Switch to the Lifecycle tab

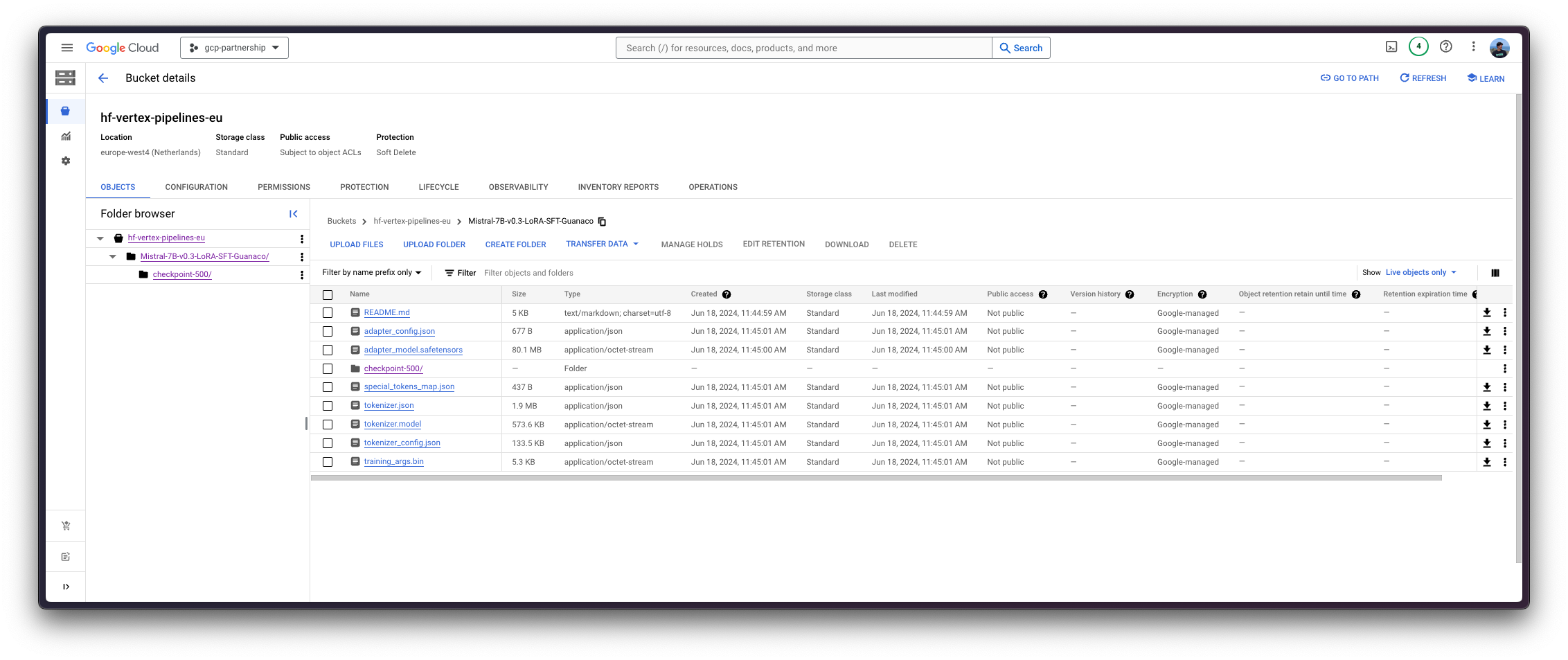(x=438, y=187)
